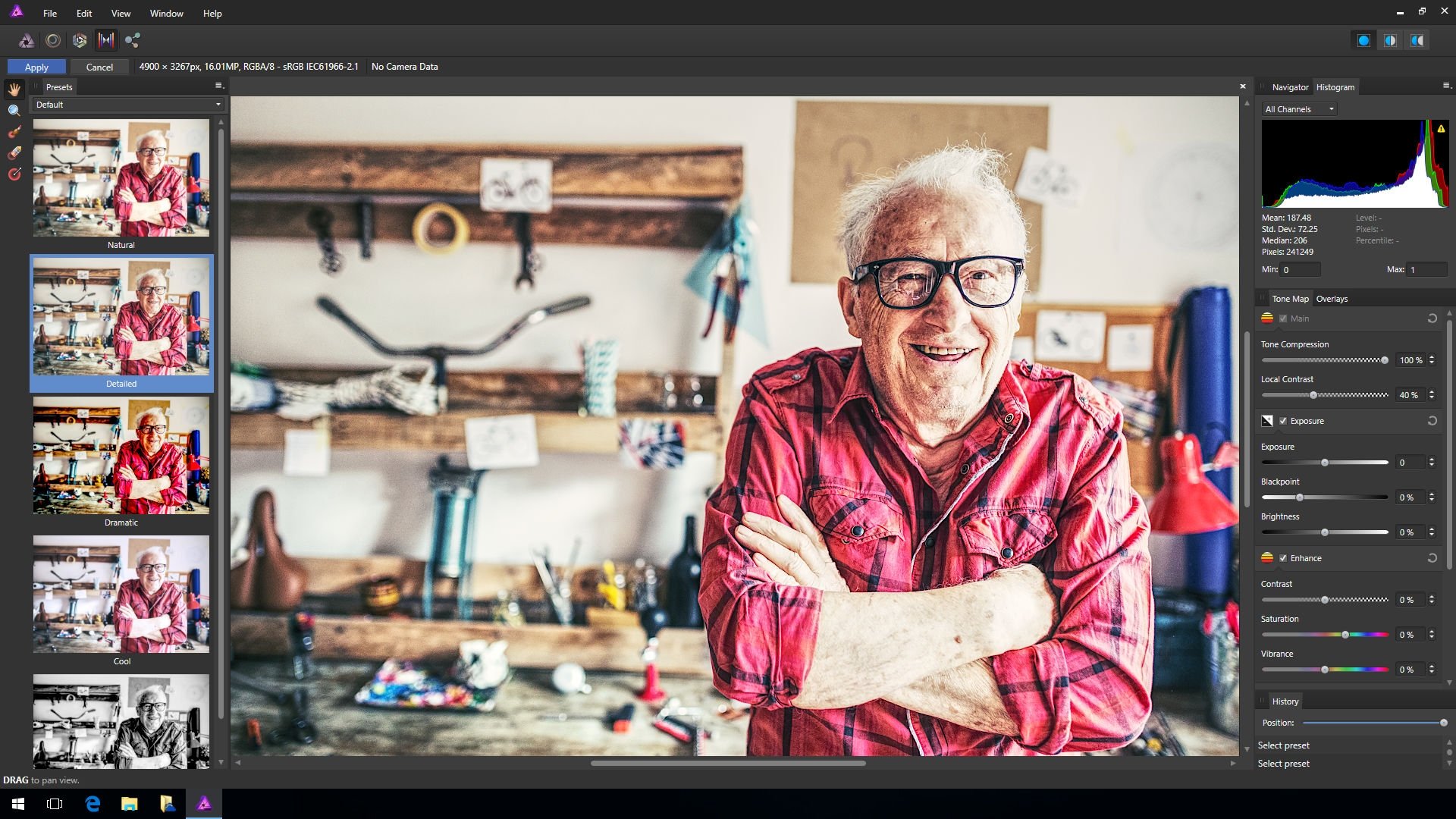Open the Window menu
1456x819 pixels.
point(166,13)
